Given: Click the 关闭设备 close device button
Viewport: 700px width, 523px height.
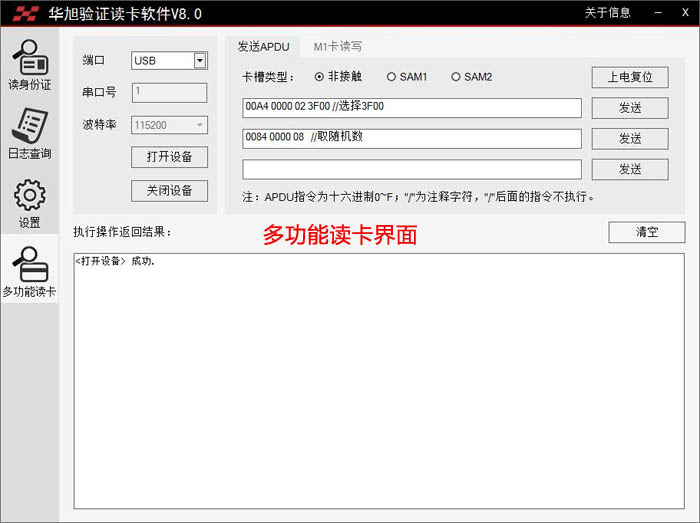Looking at the screenshot, I should (169, 190).
